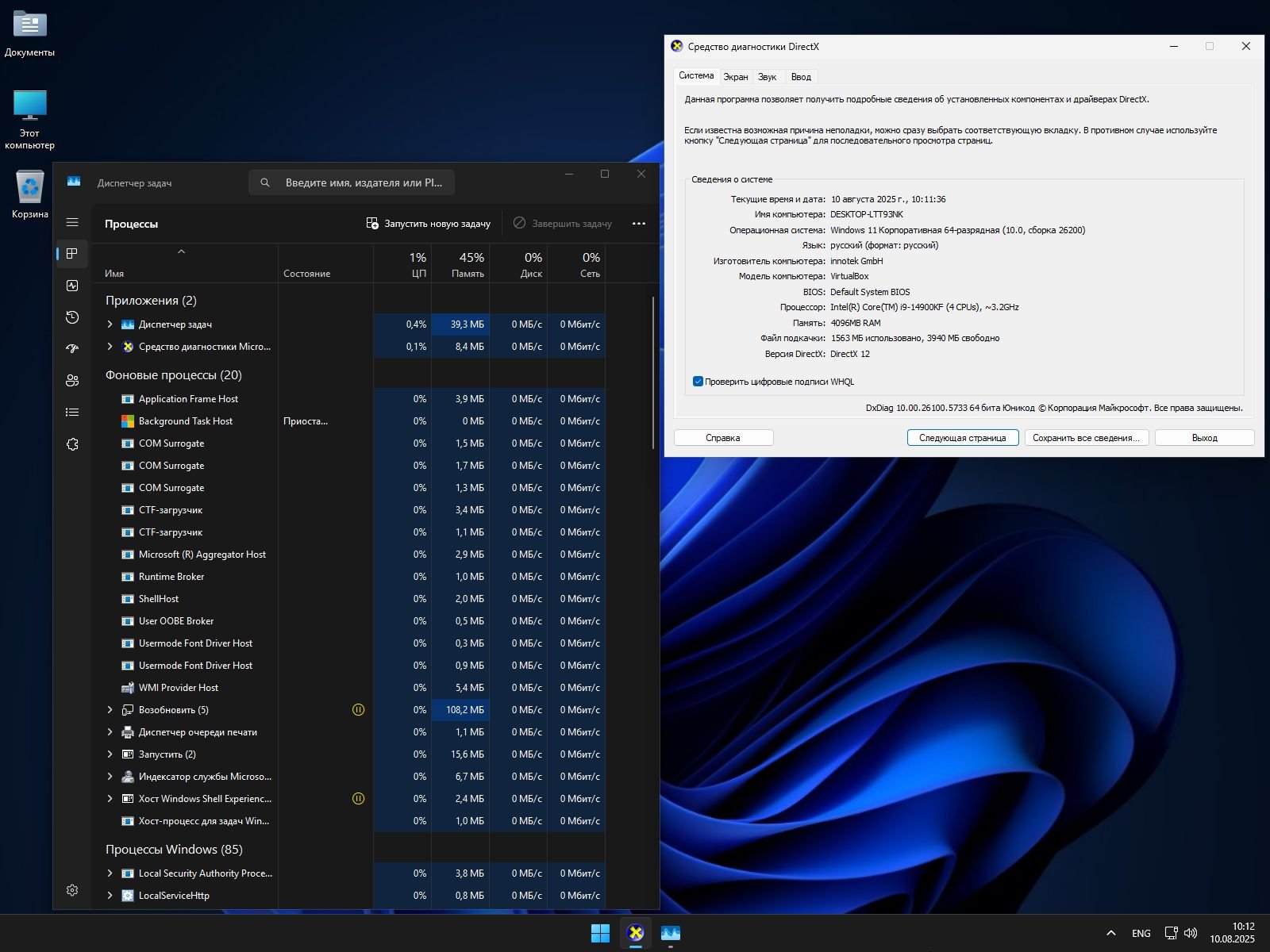Sort by ЦП column header
The width and height of the screenshot is (1270, 952).
click(402, 263)
